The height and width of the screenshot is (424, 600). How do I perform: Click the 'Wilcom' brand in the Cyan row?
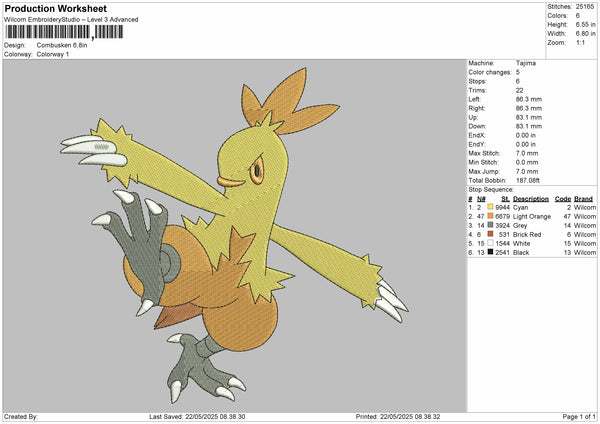tap(585, 207)
